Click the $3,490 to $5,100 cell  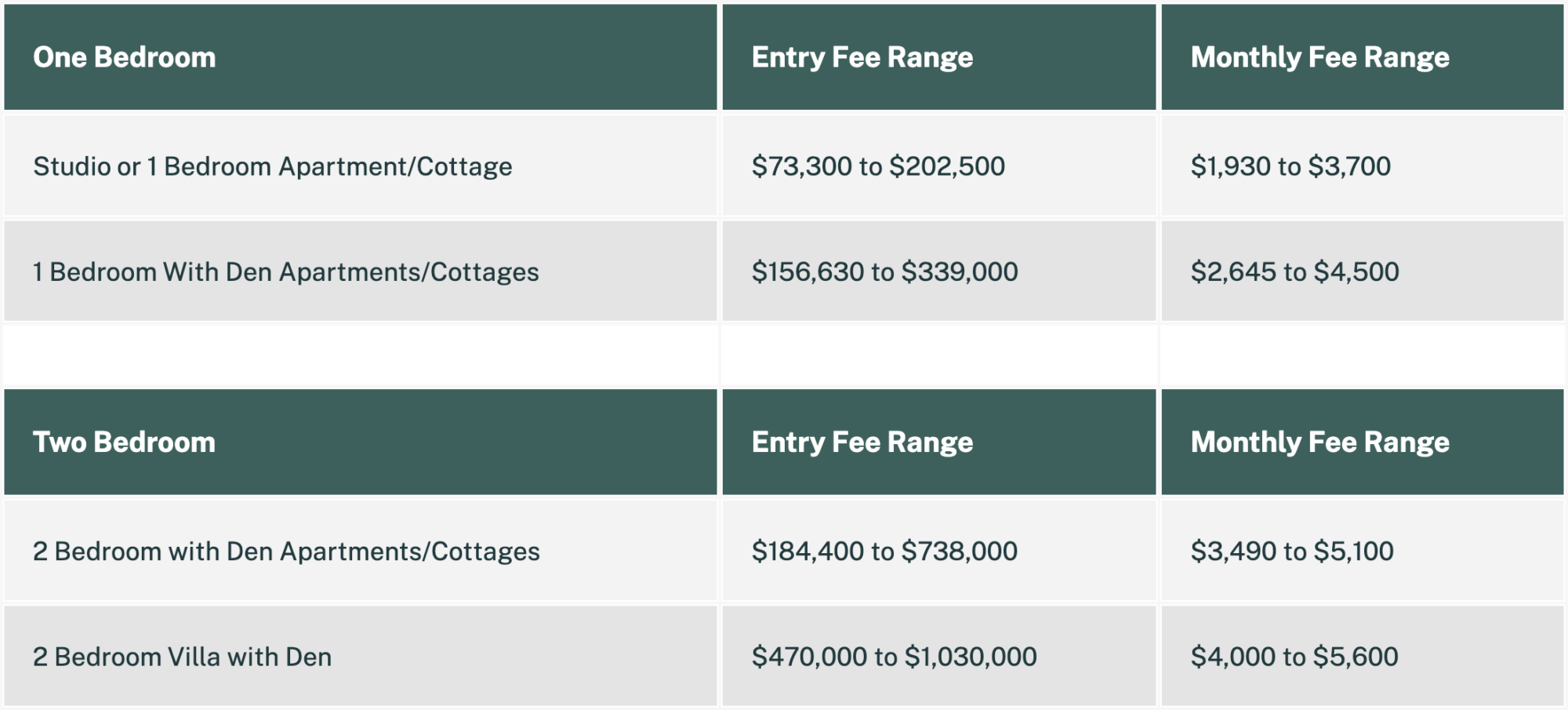pyautogui.click(x=1363, y=551)
